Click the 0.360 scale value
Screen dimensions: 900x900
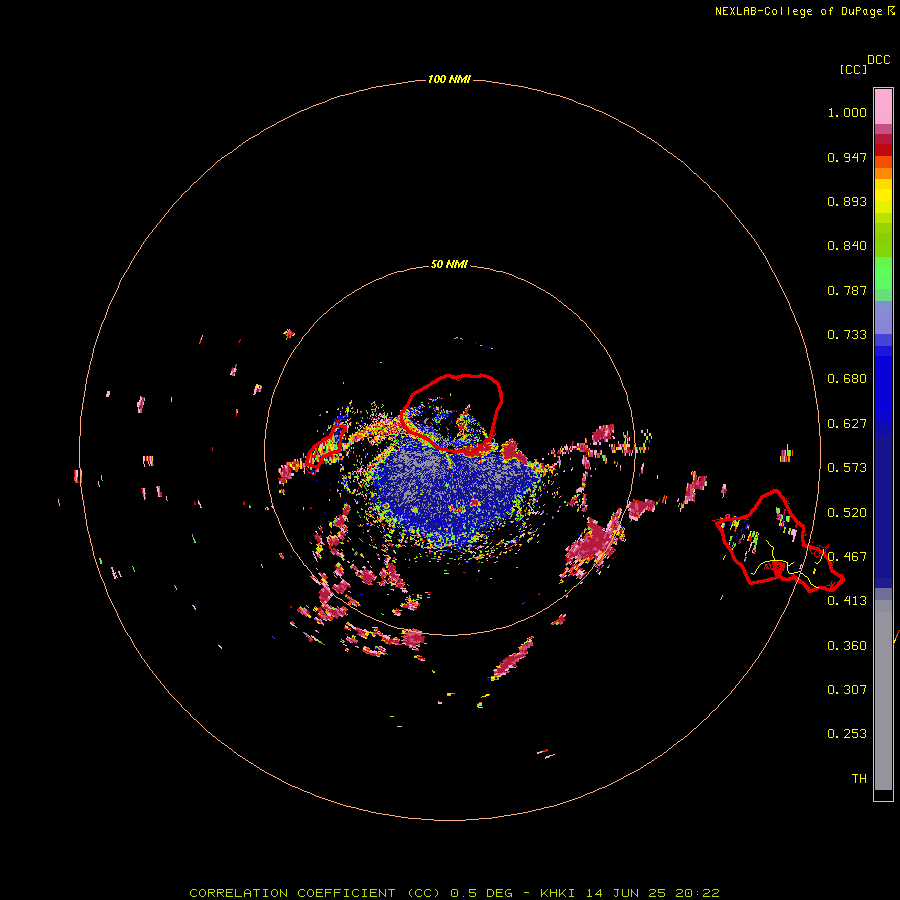point(847,646)
